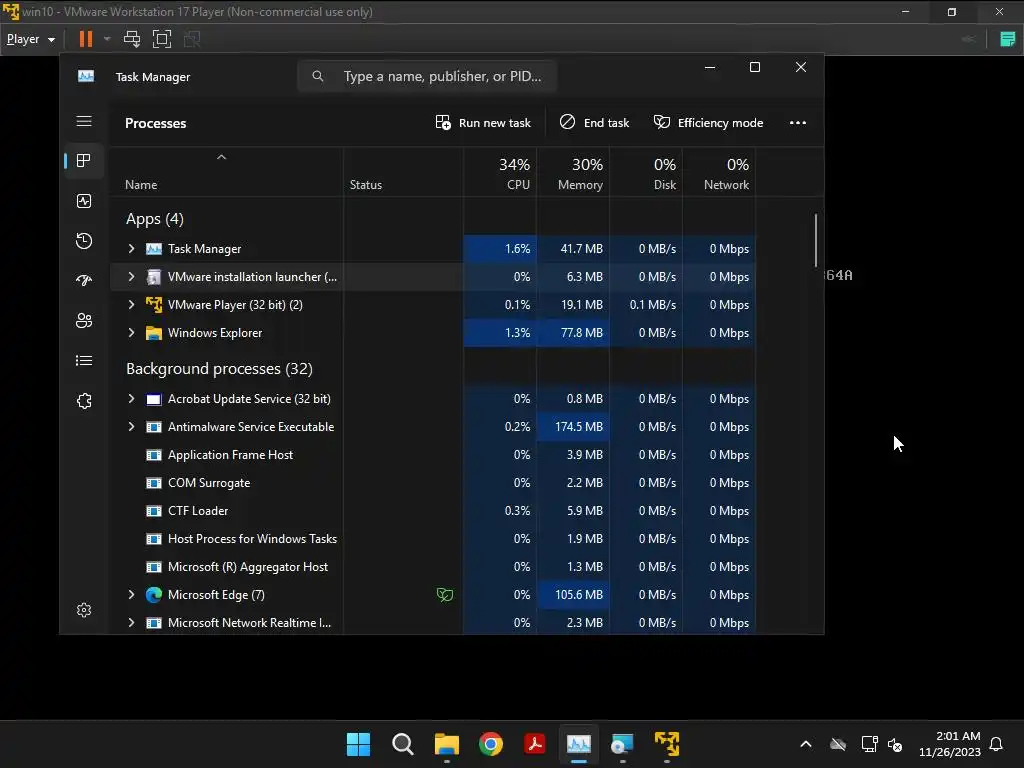
Task: Open File Explorer from the taskbar
Action: click(447, 744)
